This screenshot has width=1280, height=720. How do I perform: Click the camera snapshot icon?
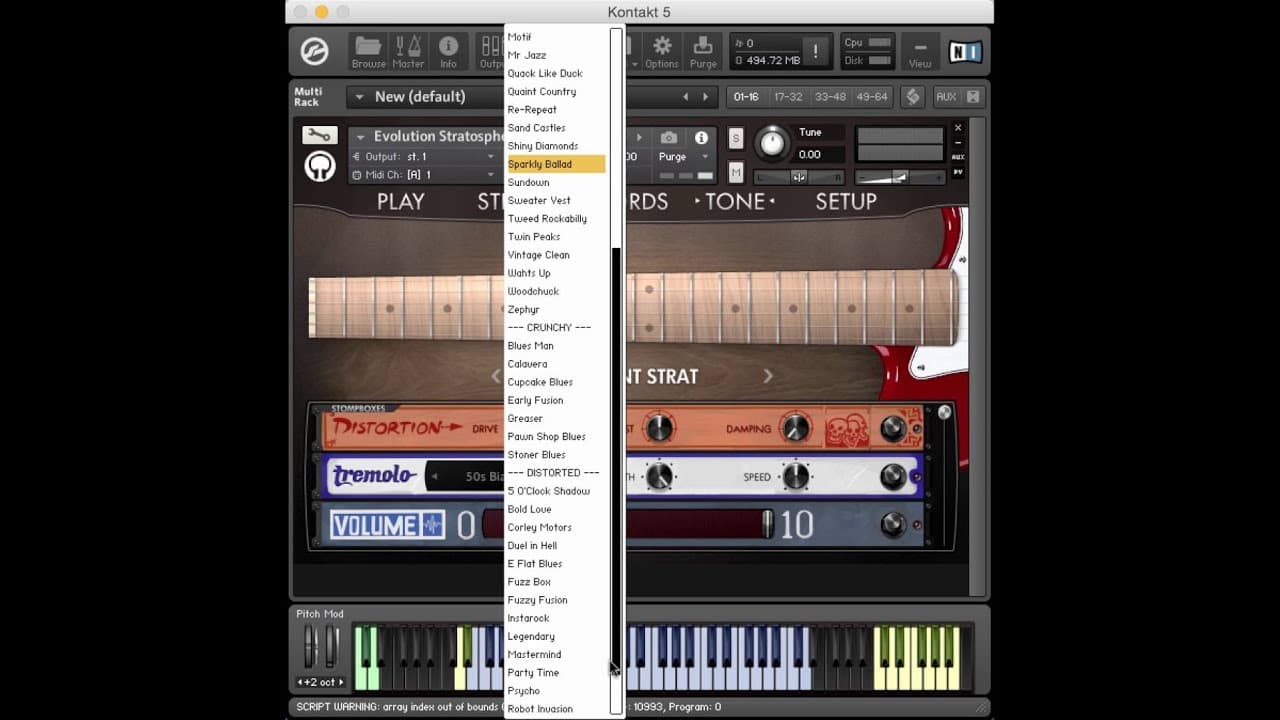(x=669, y=138)
